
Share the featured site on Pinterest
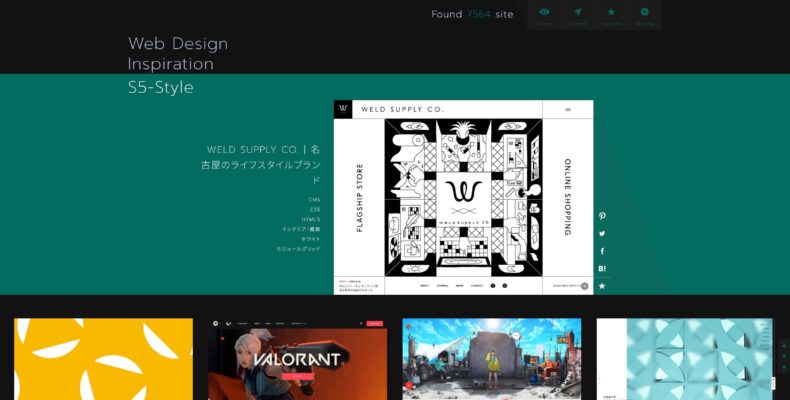(602, 216)
